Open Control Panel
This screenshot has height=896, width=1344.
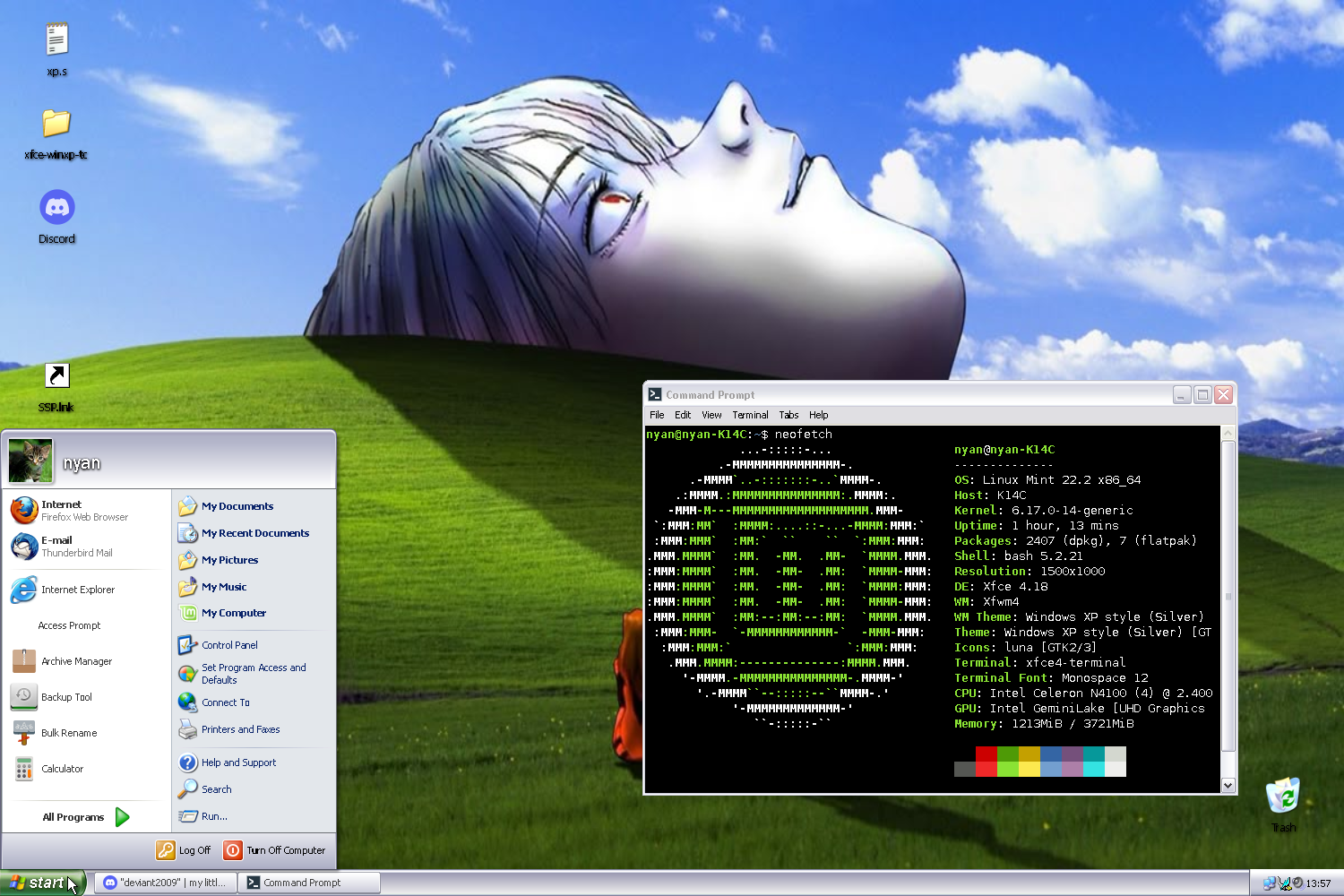(251, 645)
